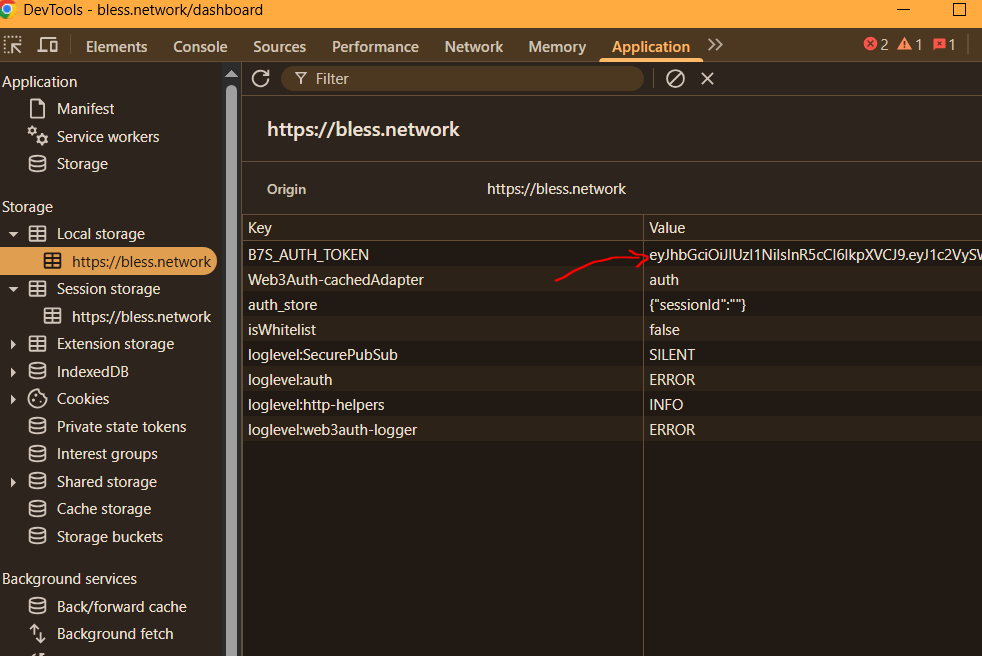The image size is (982, 656).
Task: Click the warnings count badge
Action: pos(909,44)
